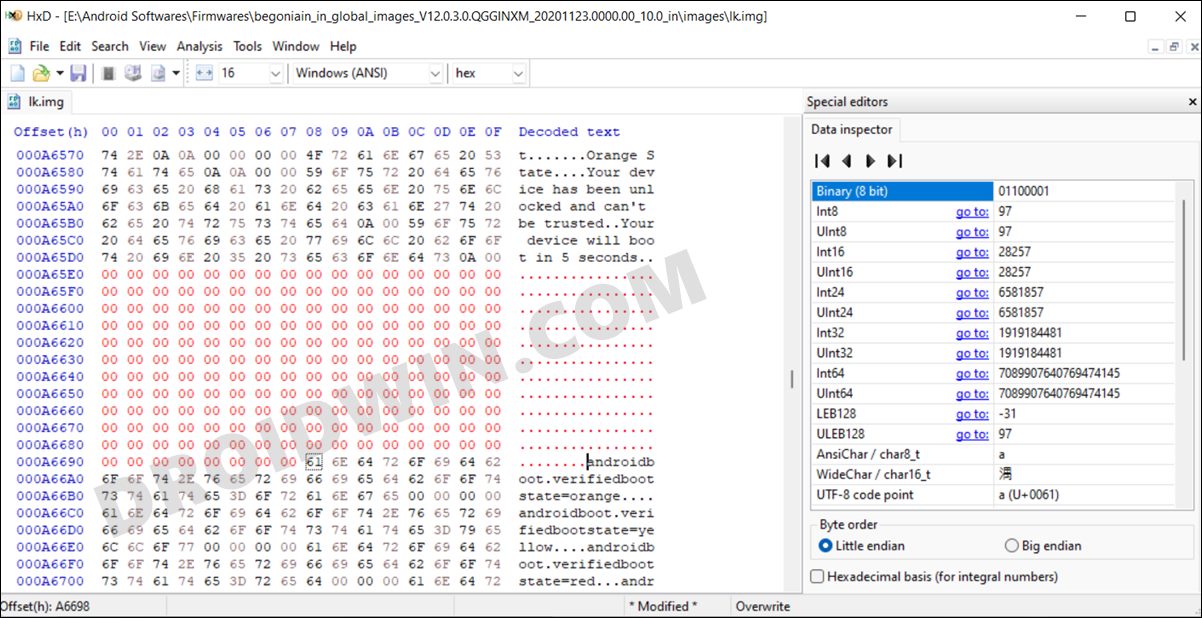Open the bytes-per-row dropdown showing 16
Viewport: 1202px width, 618px height.
tap(276, 72)
